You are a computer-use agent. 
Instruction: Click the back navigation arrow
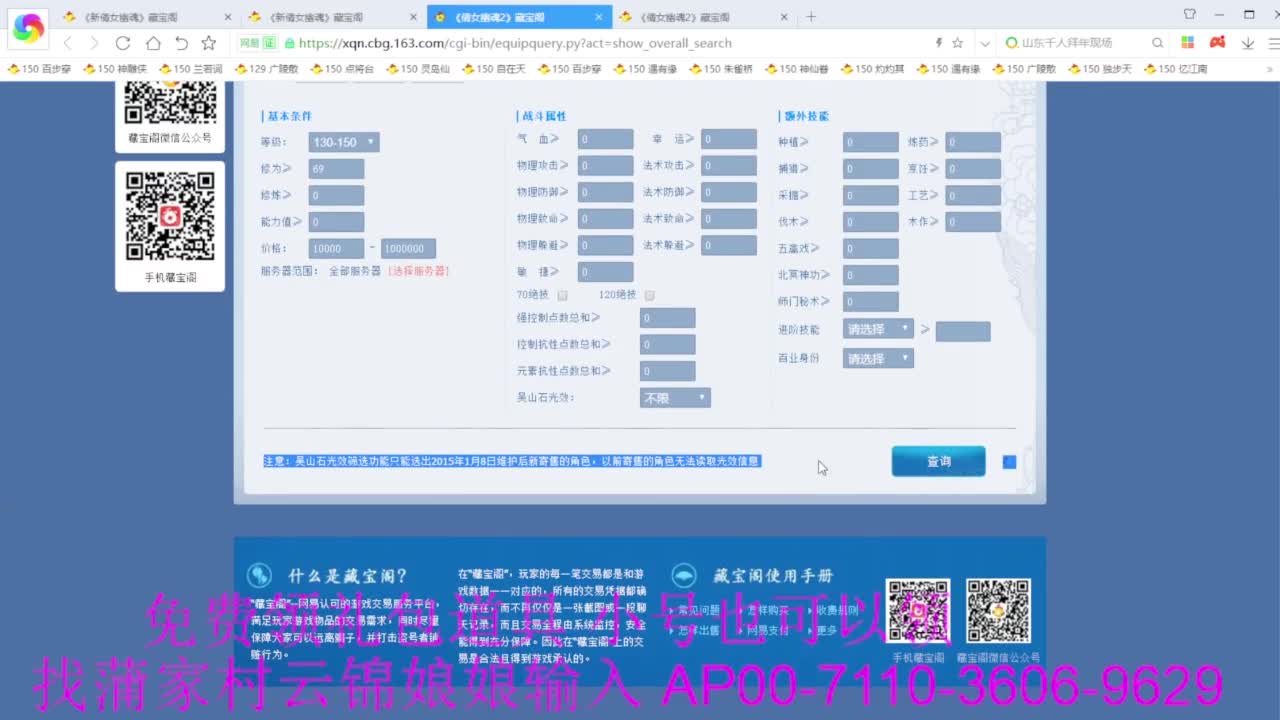[67, 43]
